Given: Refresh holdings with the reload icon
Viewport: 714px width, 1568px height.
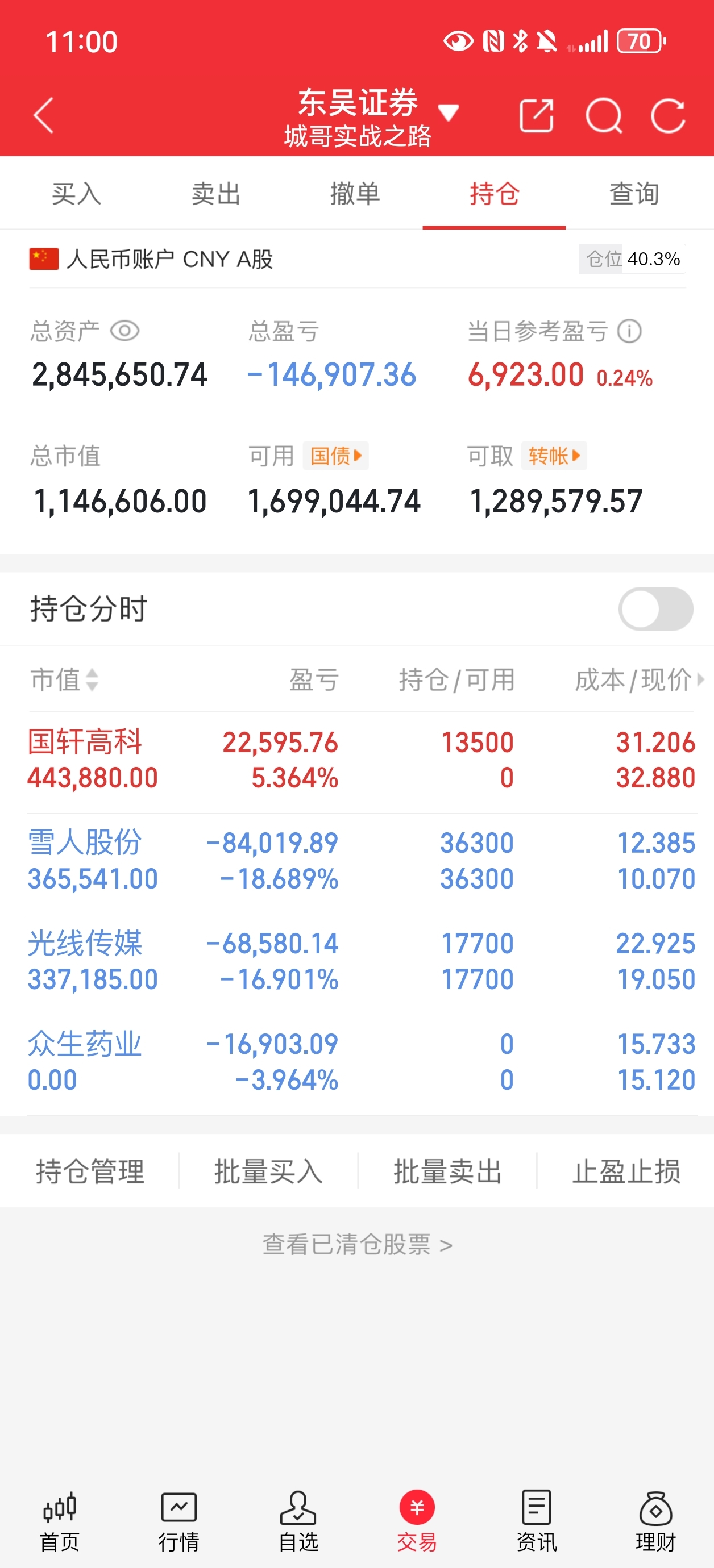Looking at the screenshot, I should [x=668, y=115].
